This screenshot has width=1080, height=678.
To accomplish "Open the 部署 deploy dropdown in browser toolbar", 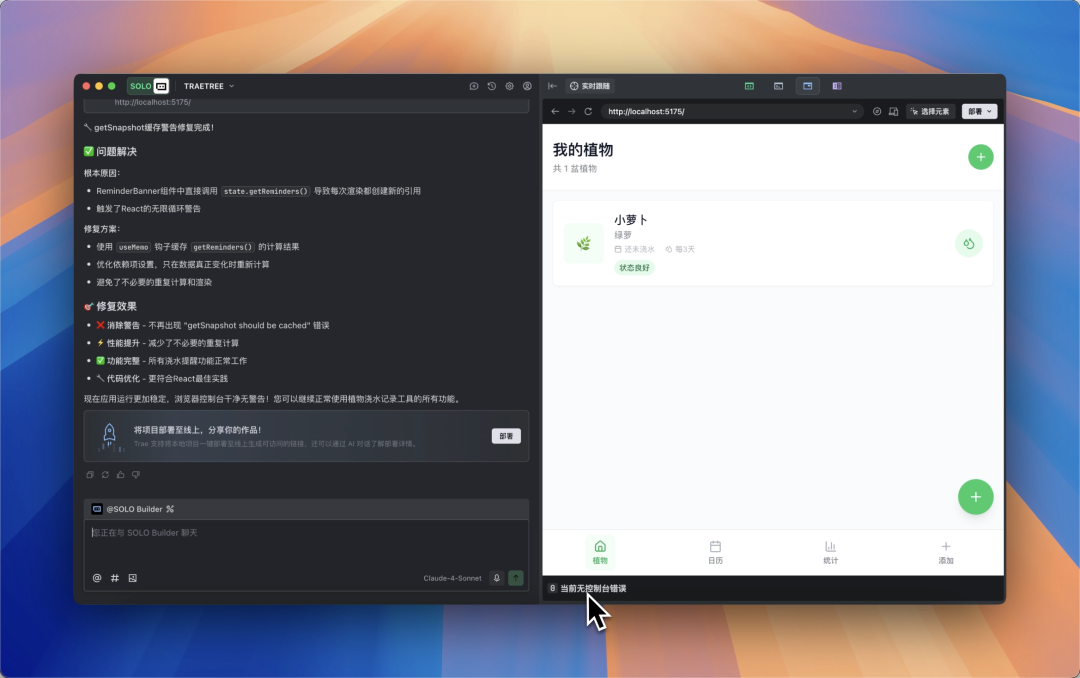I will pyautogui.click(x=979, y=112).
